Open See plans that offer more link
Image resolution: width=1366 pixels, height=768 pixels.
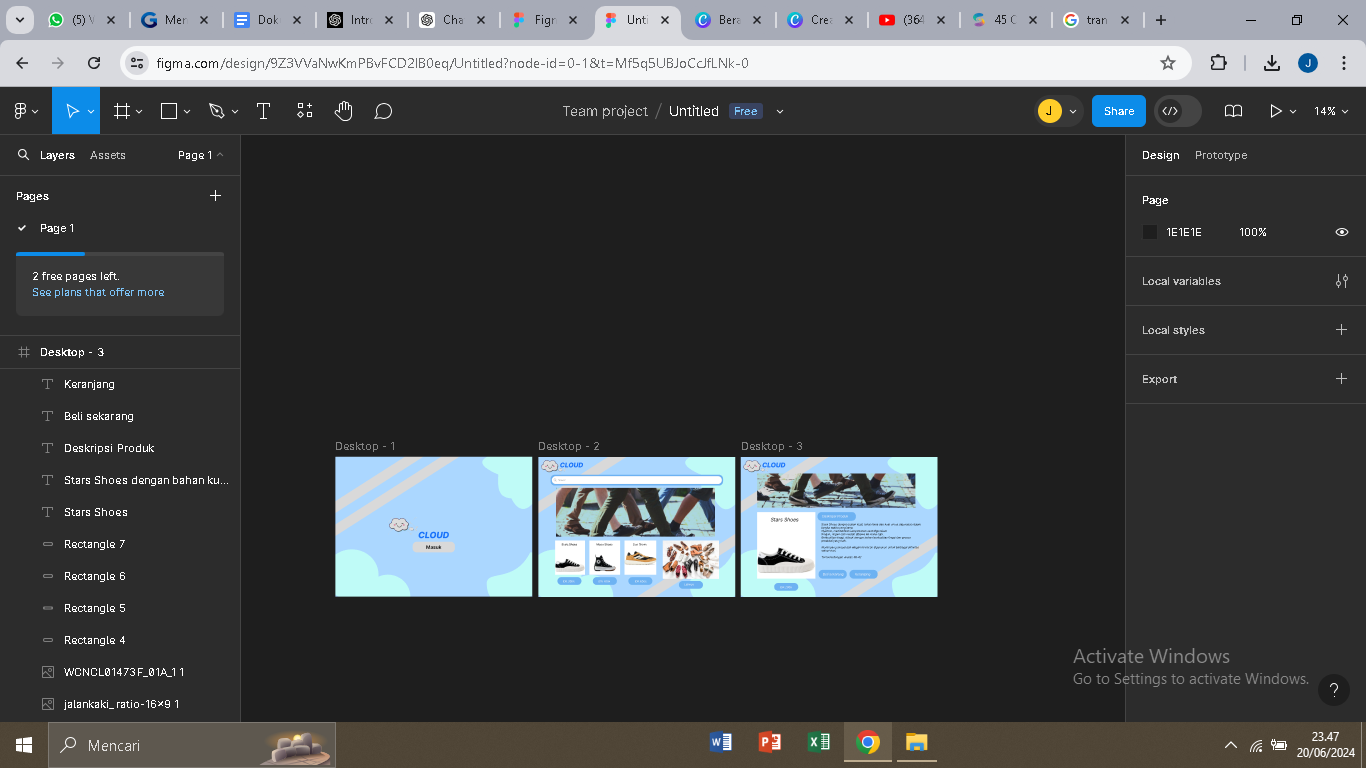(98, 292)
